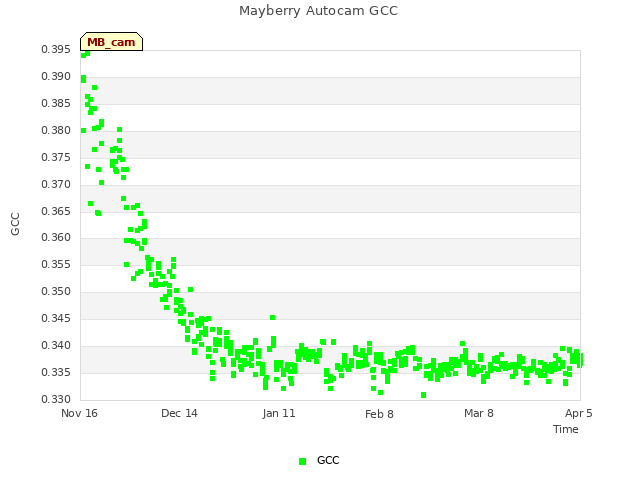640x480 pixels.
Task: Click the chart title Mayberry Autocam GCC
Action: coord(318,11)
